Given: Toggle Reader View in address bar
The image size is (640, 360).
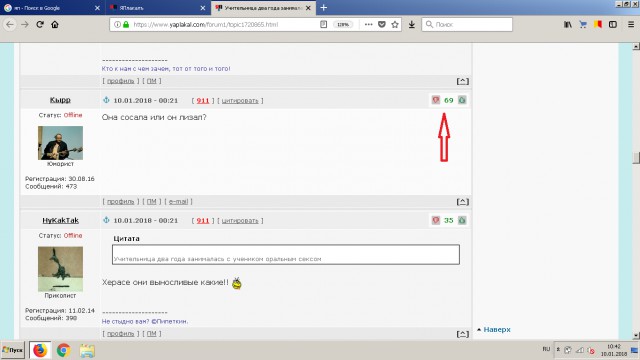Looking at the screenshot, I should [x=323, y=24].
